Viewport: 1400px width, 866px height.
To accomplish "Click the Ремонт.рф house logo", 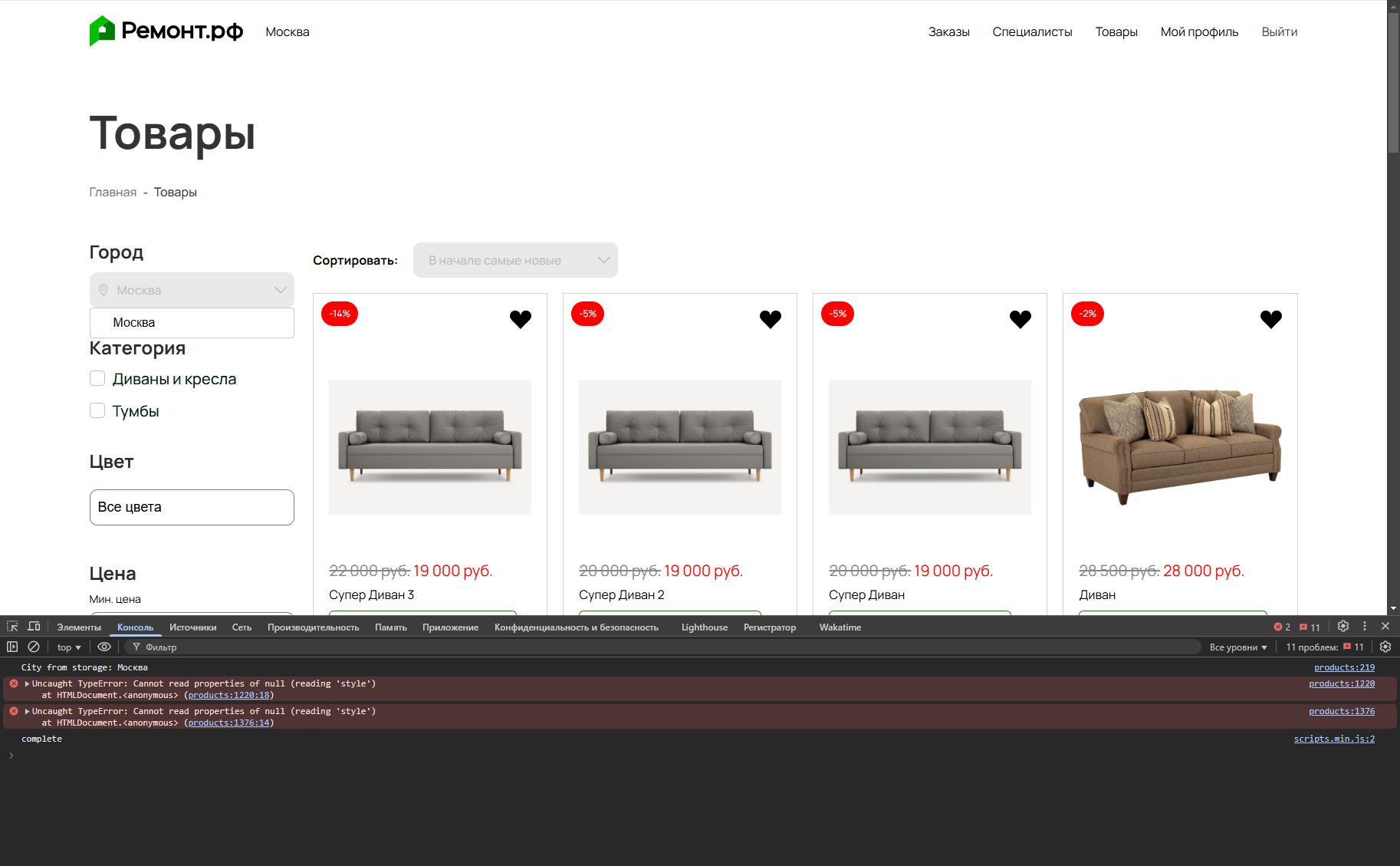I will [x=102, y=31].
